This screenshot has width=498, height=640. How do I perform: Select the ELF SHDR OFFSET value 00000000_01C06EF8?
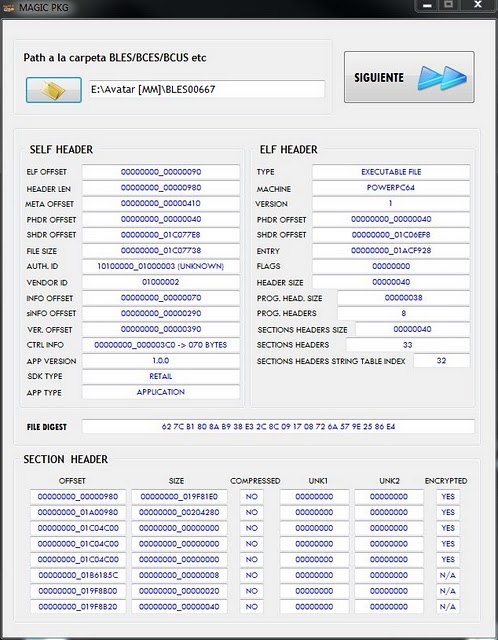(x=391, y=235)
